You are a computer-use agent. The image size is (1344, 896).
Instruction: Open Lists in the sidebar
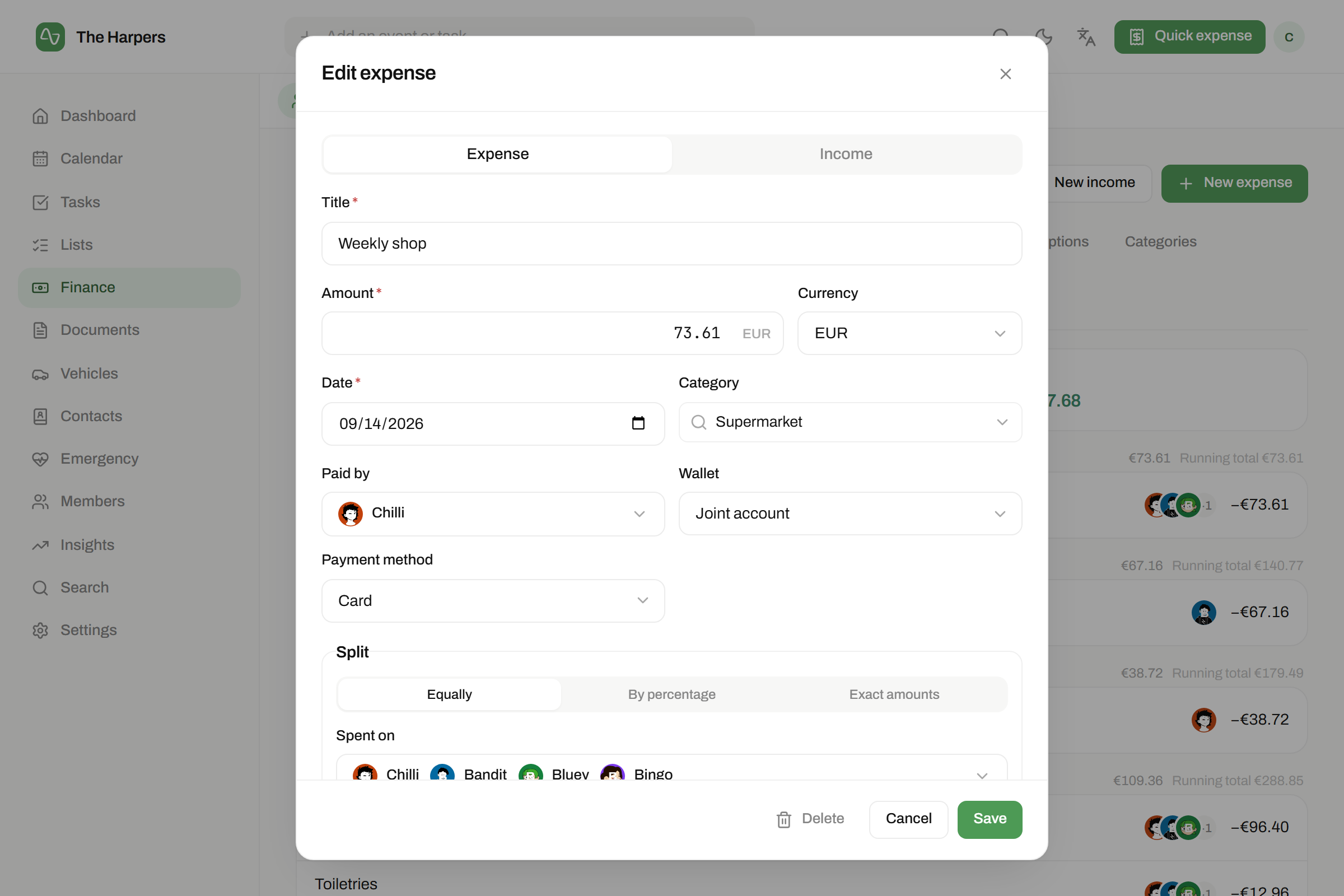[x=129, y=245]
